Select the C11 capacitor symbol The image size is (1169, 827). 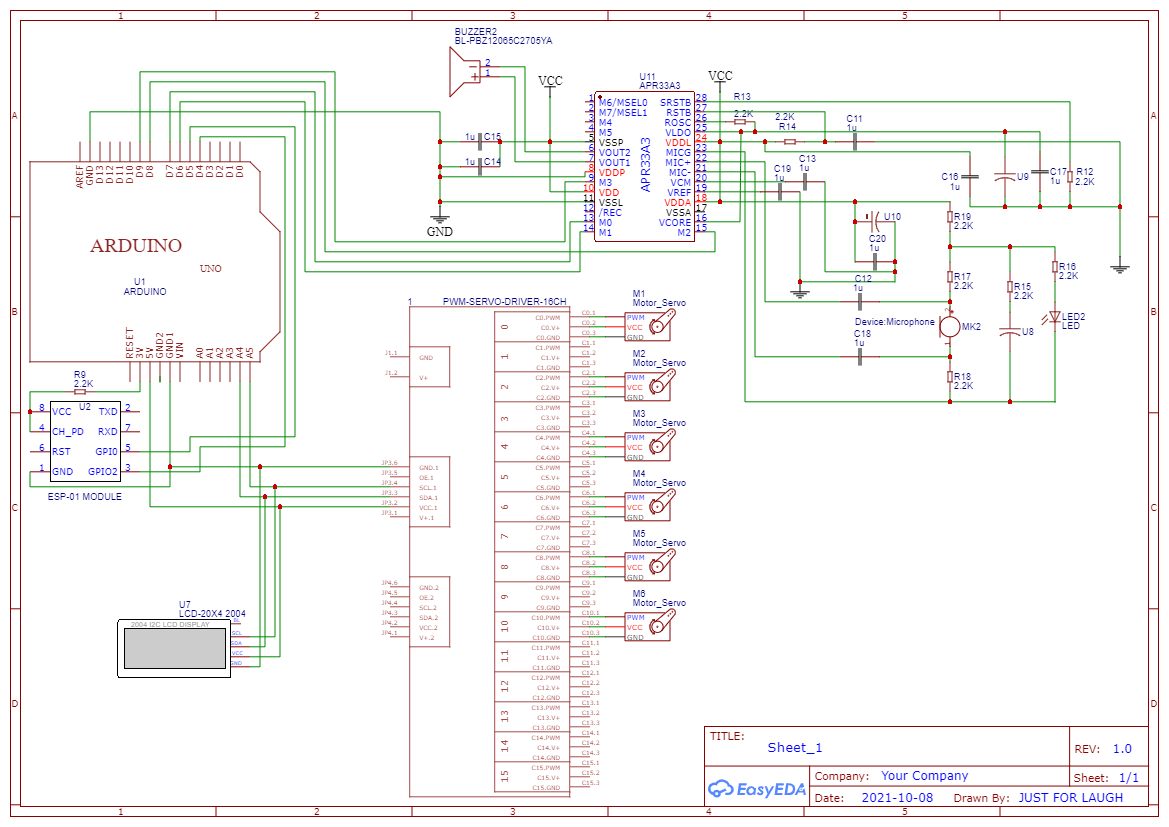pyautogui.click(x=854, y=142)
